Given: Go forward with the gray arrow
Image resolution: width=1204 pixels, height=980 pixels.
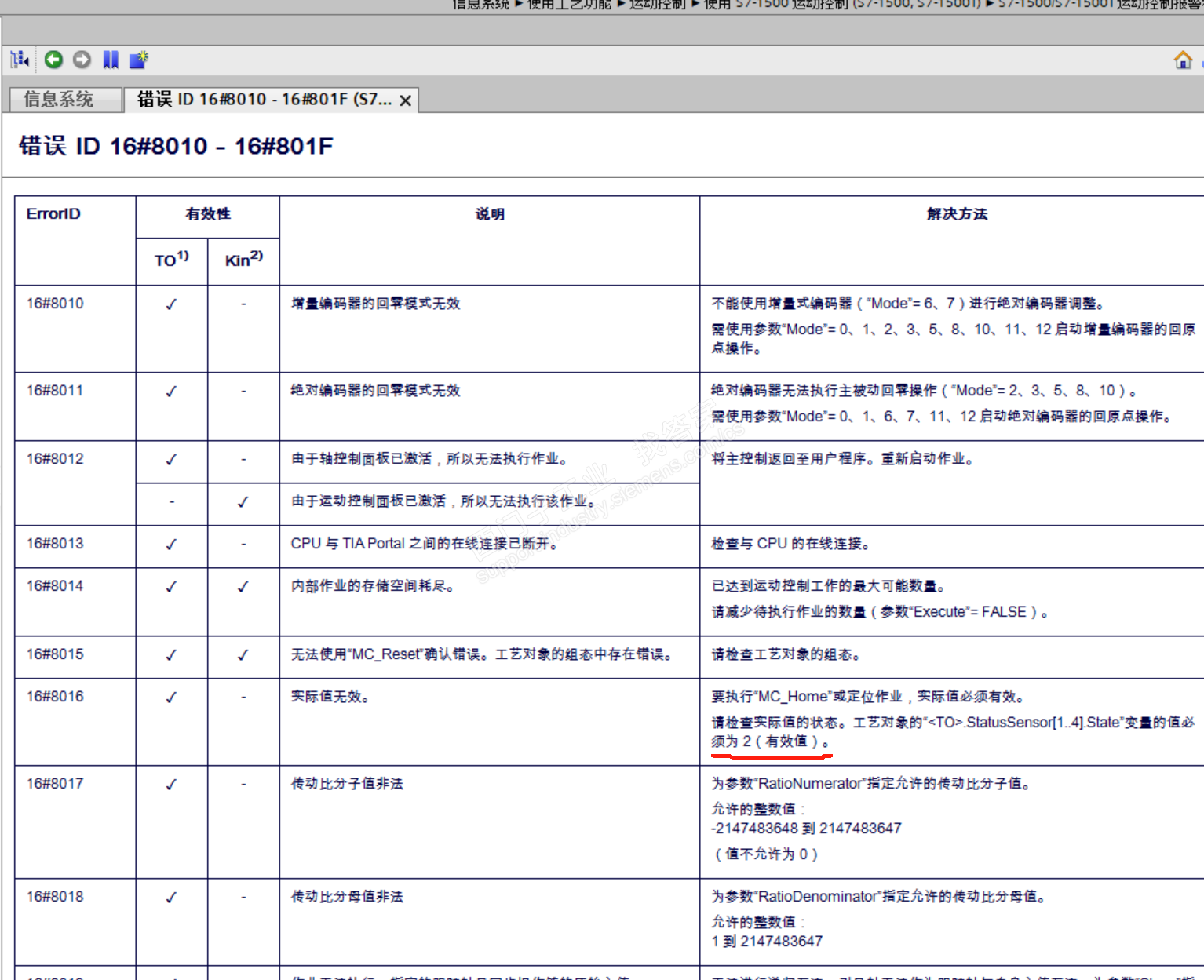Looking at the screenshot, I should (x=82, y=60).
